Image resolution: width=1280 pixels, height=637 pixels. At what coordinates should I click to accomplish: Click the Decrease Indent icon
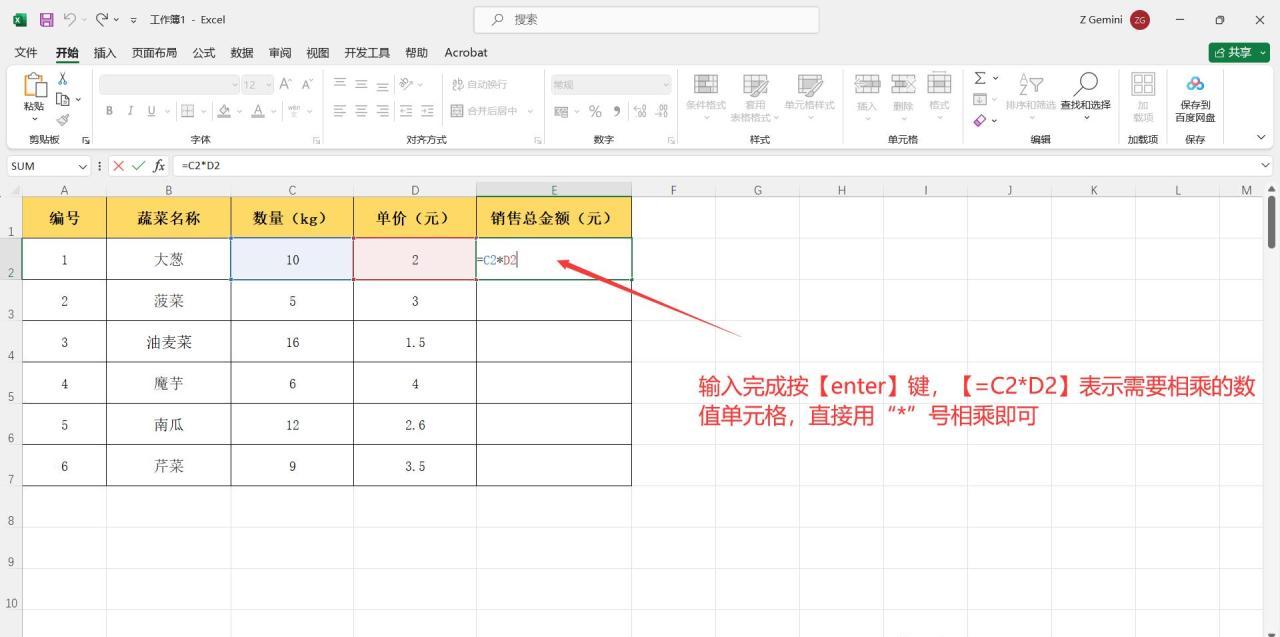406,110
